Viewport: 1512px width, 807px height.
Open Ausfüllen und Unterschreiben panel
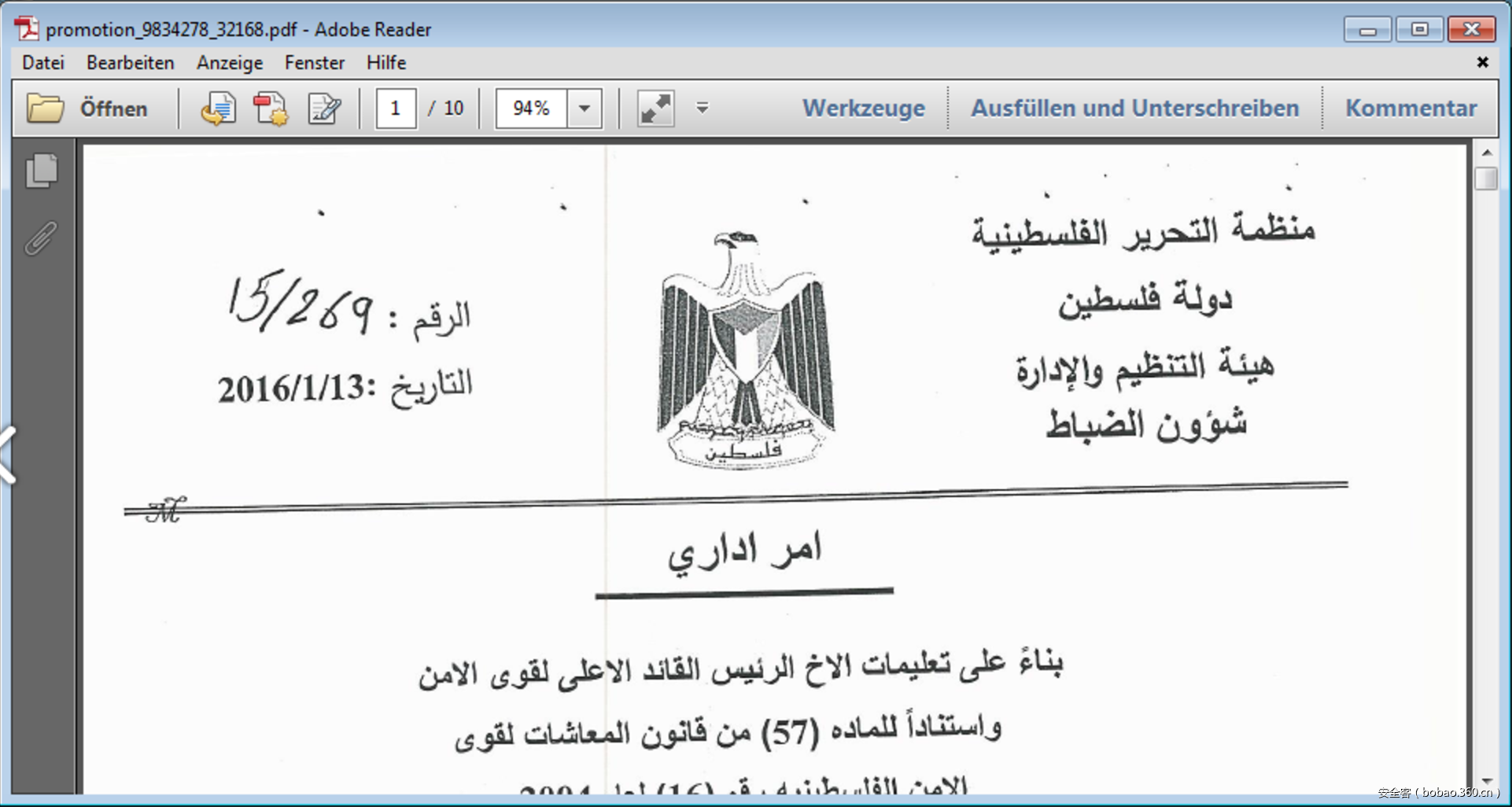click(x=1135, y=108)
